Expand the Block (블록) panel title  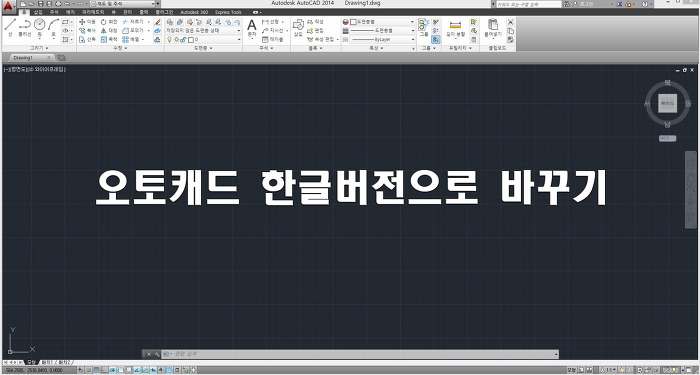pos(316,48)
